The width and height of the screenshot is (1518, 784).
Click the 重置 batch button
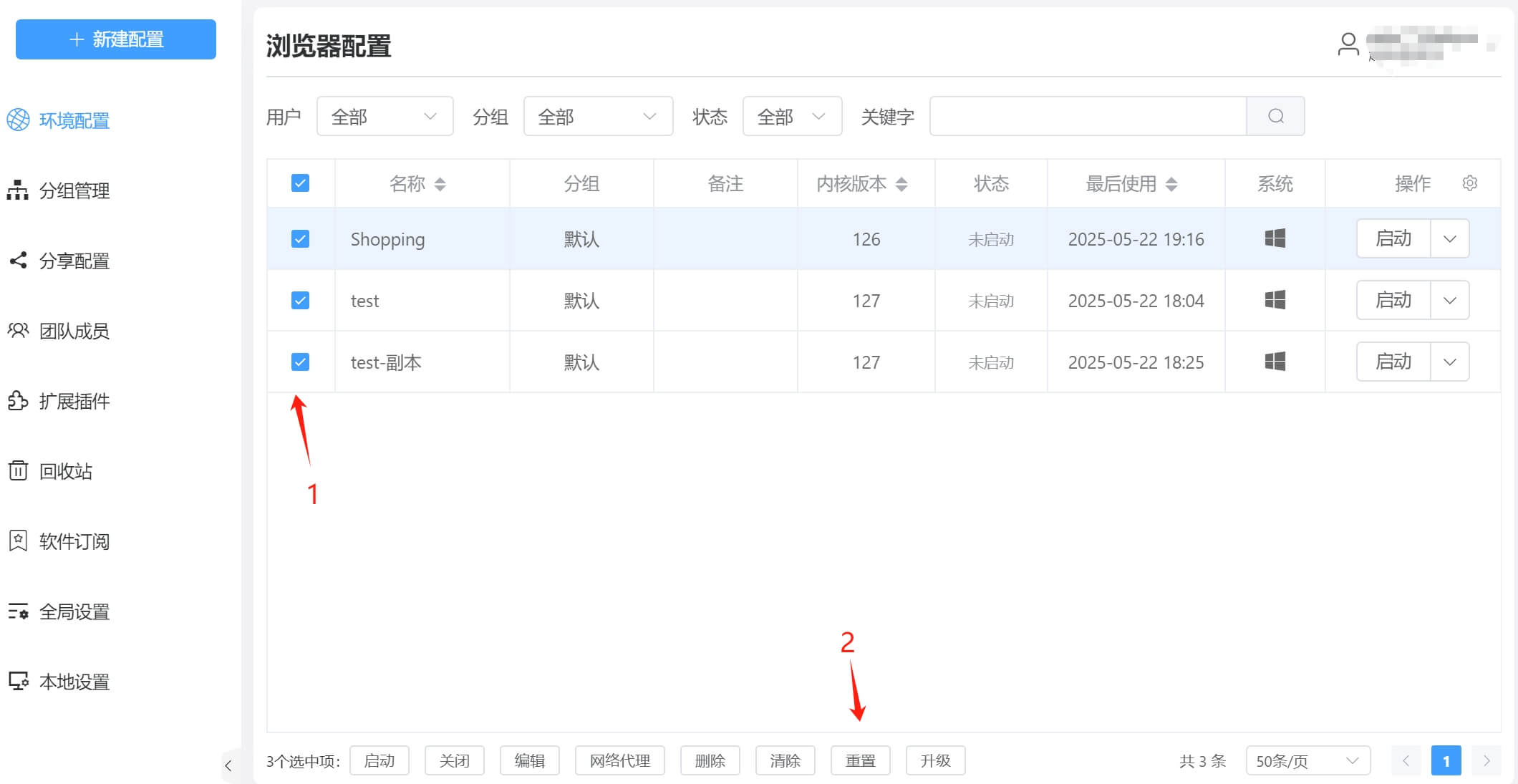pyautogui.click(x=860, y=760)
